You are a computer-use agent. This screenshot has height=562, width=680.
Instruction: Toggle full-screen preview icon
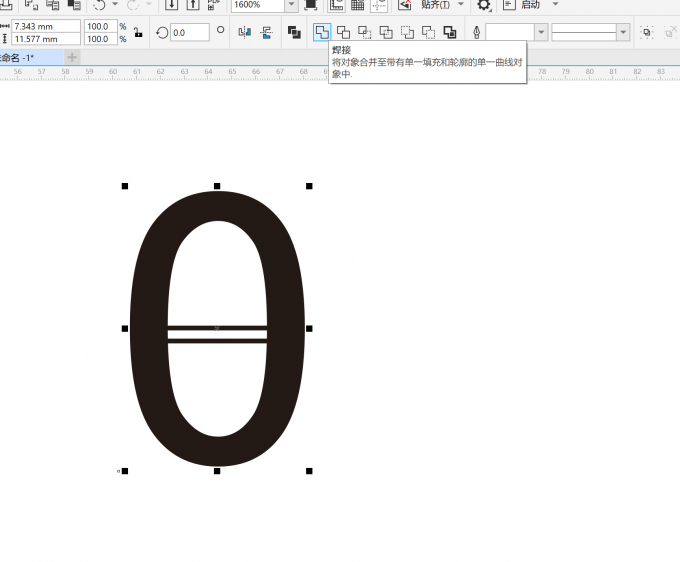tap(311, 5)
